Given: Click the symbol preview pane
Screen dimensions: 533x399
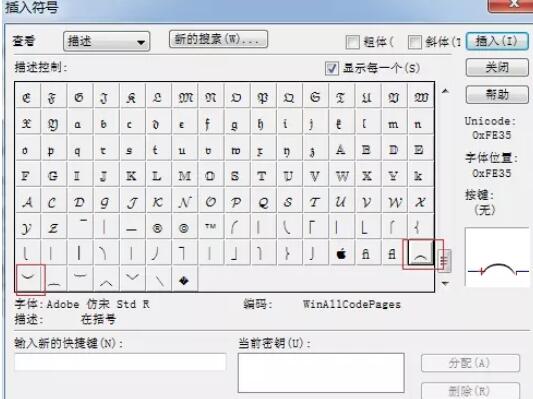Looking at the screenshot, I should tap(497, 257).
